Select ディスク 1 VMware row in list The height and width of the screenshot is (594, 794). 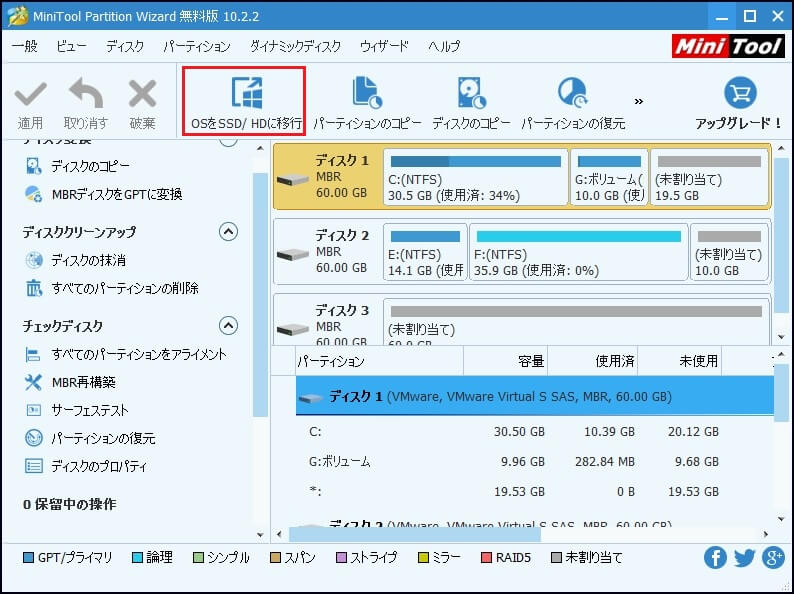pos(535,396)
